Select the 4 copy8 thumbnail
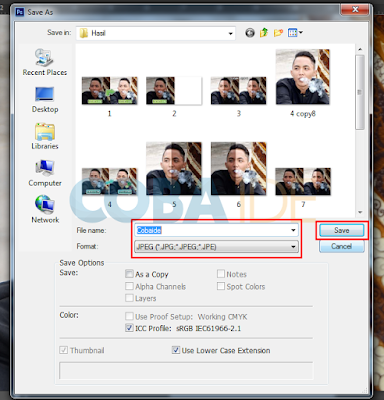Image resolution: width=384 pixels, height=400 pixels. 303,77
